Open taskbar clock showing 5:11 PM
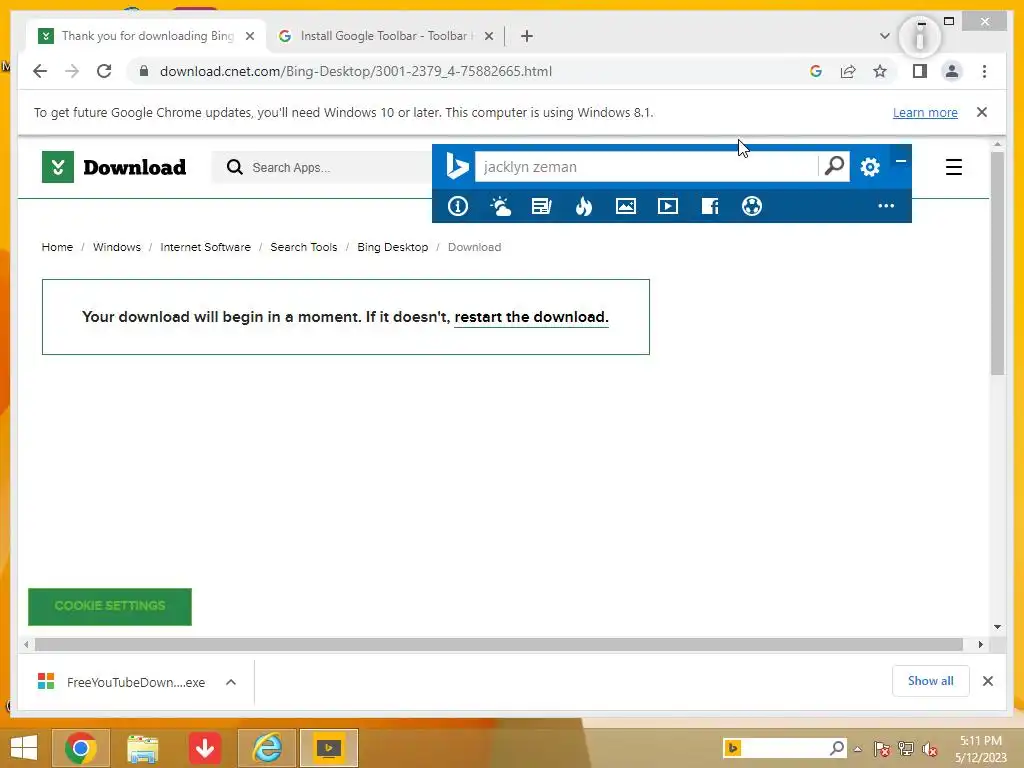 [x=980, y=748]
